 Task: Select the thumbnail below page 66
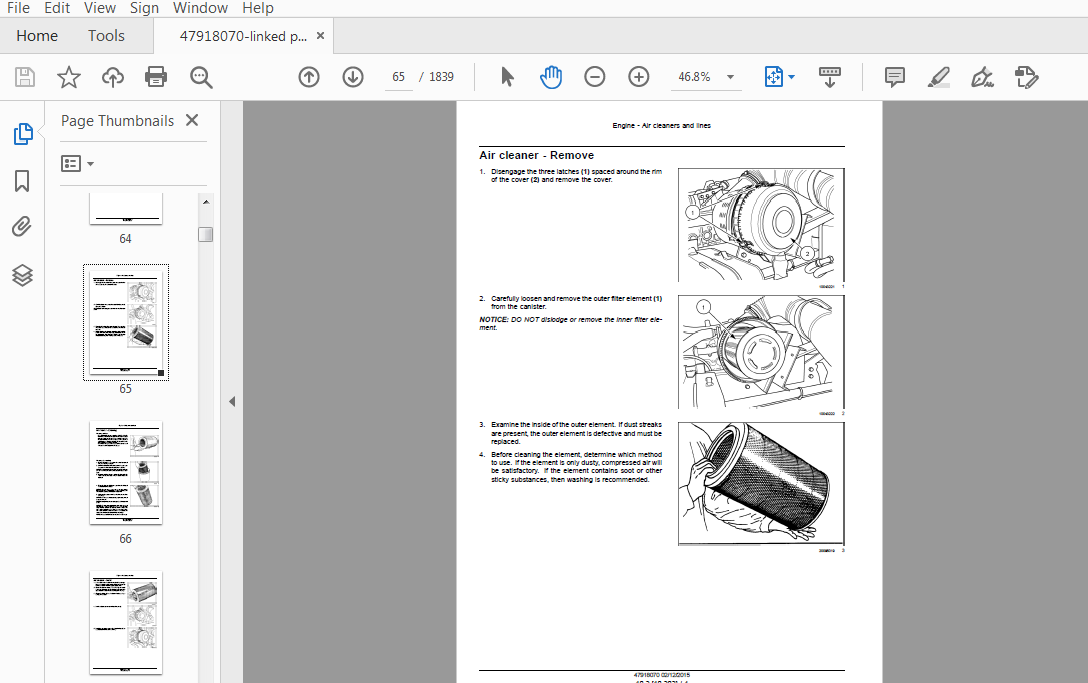pos(126,623)
